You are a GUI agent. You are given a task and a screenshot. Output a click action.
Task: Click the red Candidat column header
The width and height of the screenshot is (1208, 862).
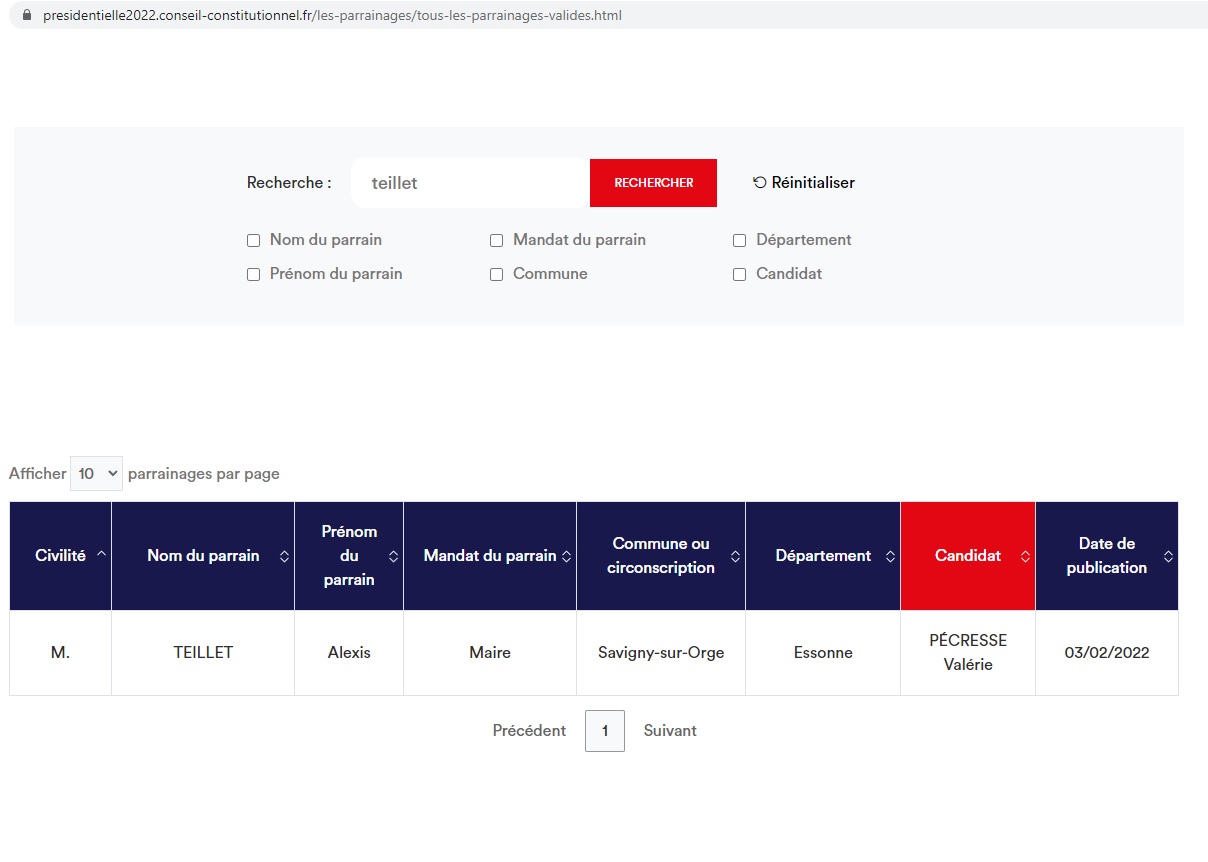point(967,556)
